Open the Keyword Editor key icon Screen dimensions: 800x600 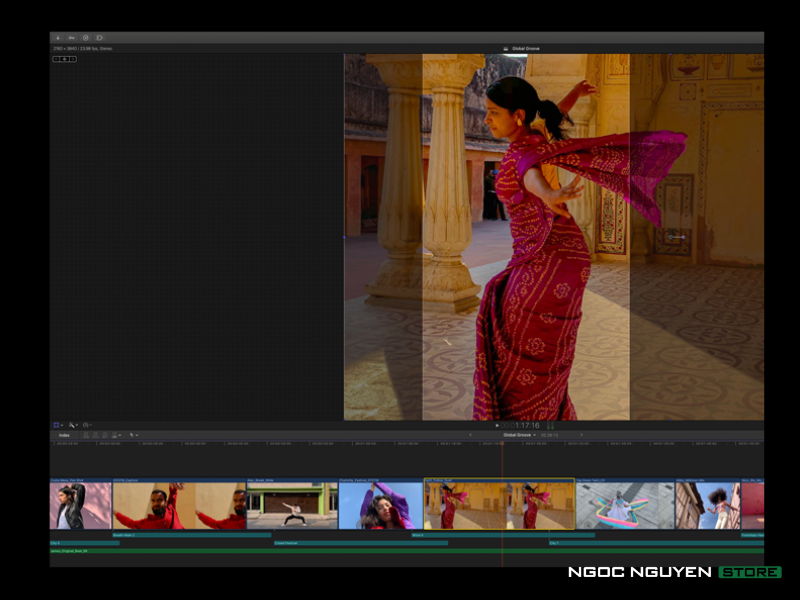click(x=72, y=38)
